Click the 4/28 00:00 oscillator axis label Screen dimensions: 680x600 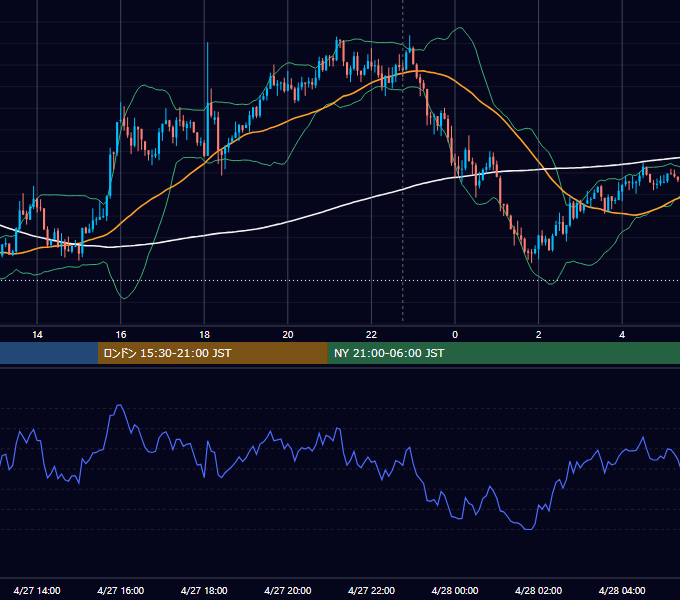[x=455, y=590]
